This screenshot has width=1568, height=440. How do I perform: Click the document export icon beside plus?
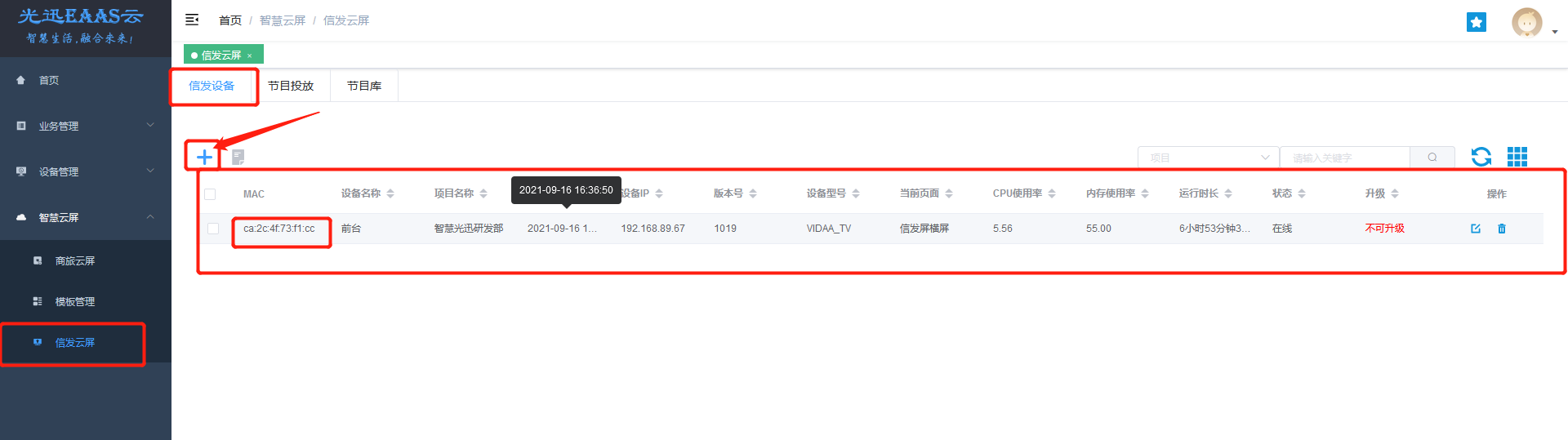[238, 157]
